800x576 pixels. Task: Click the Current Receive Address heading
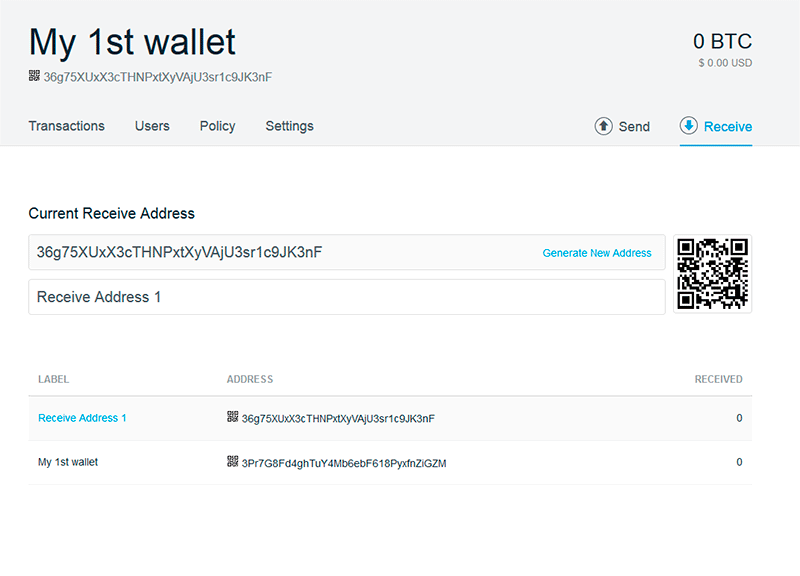click(111, 213)
